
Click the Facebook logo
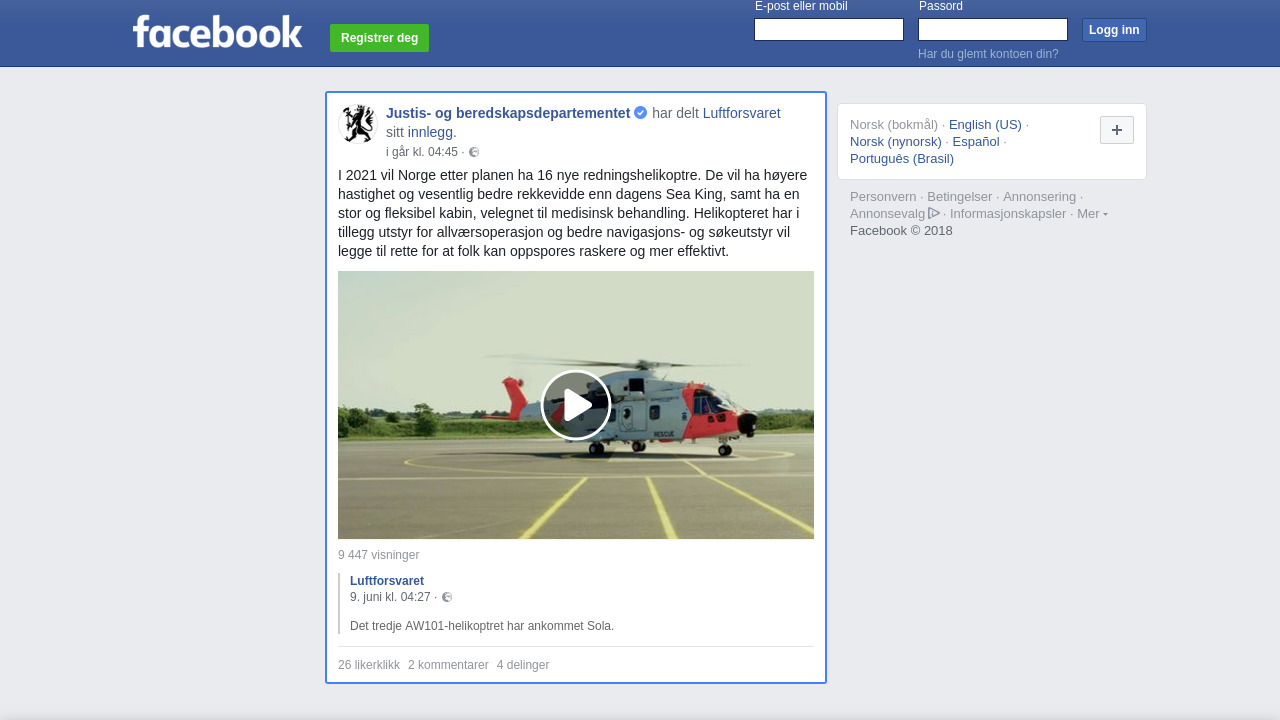tap(217, 31)
